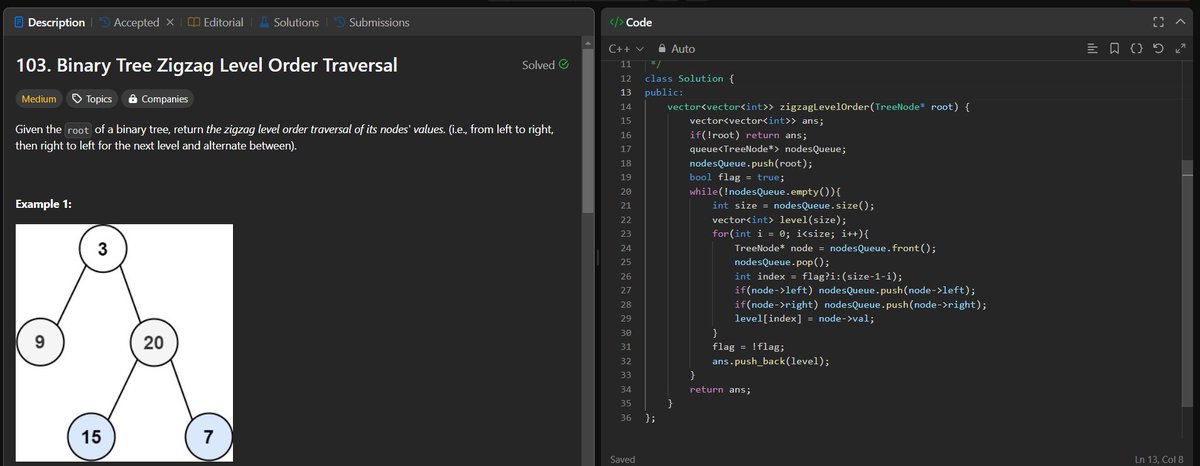Screen dimensions: 1200x466
Task: Open the Companies tag
Action: pos(157,99)
